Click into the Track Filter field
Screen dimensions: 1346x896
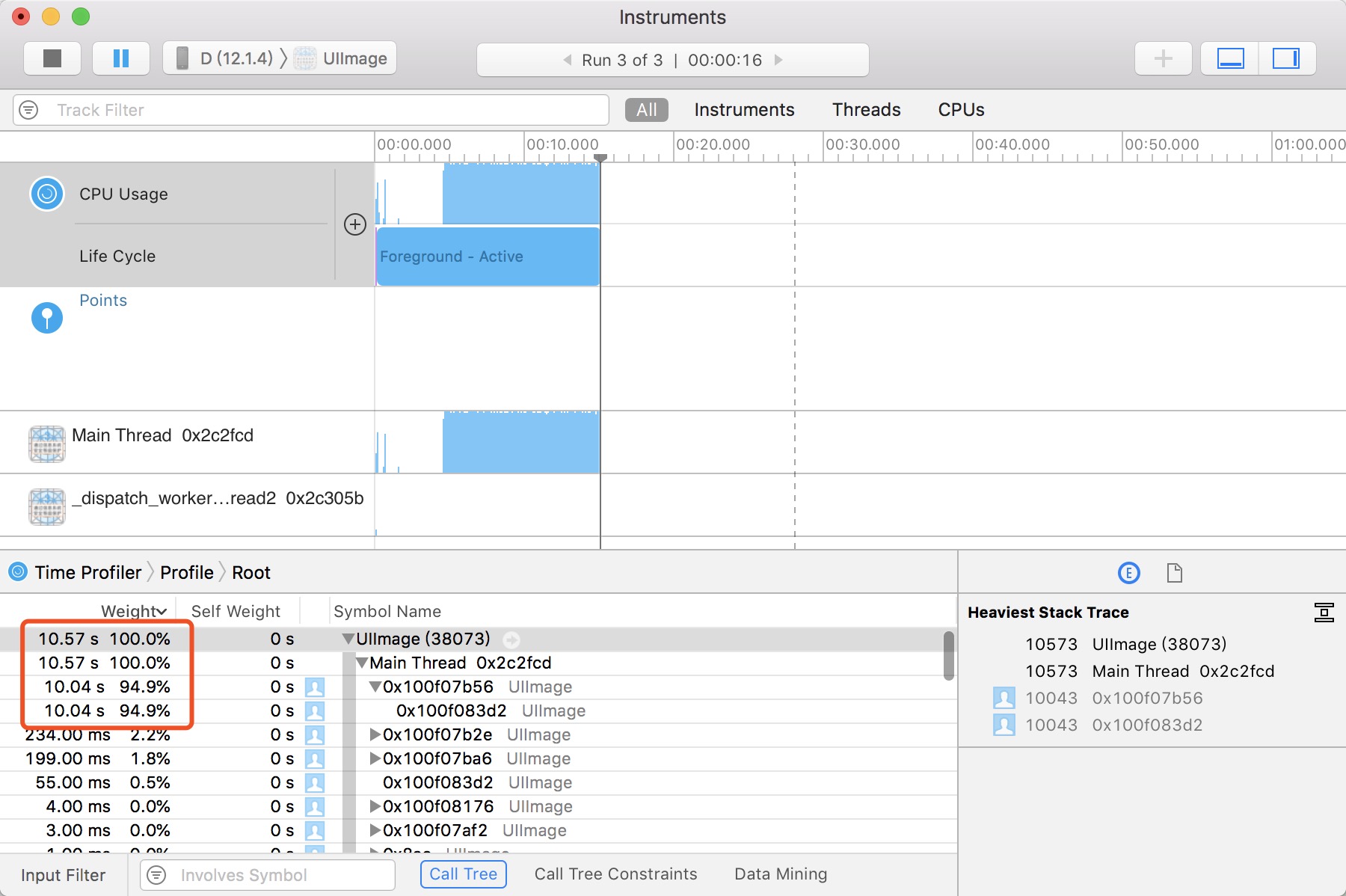pos(311,110)
